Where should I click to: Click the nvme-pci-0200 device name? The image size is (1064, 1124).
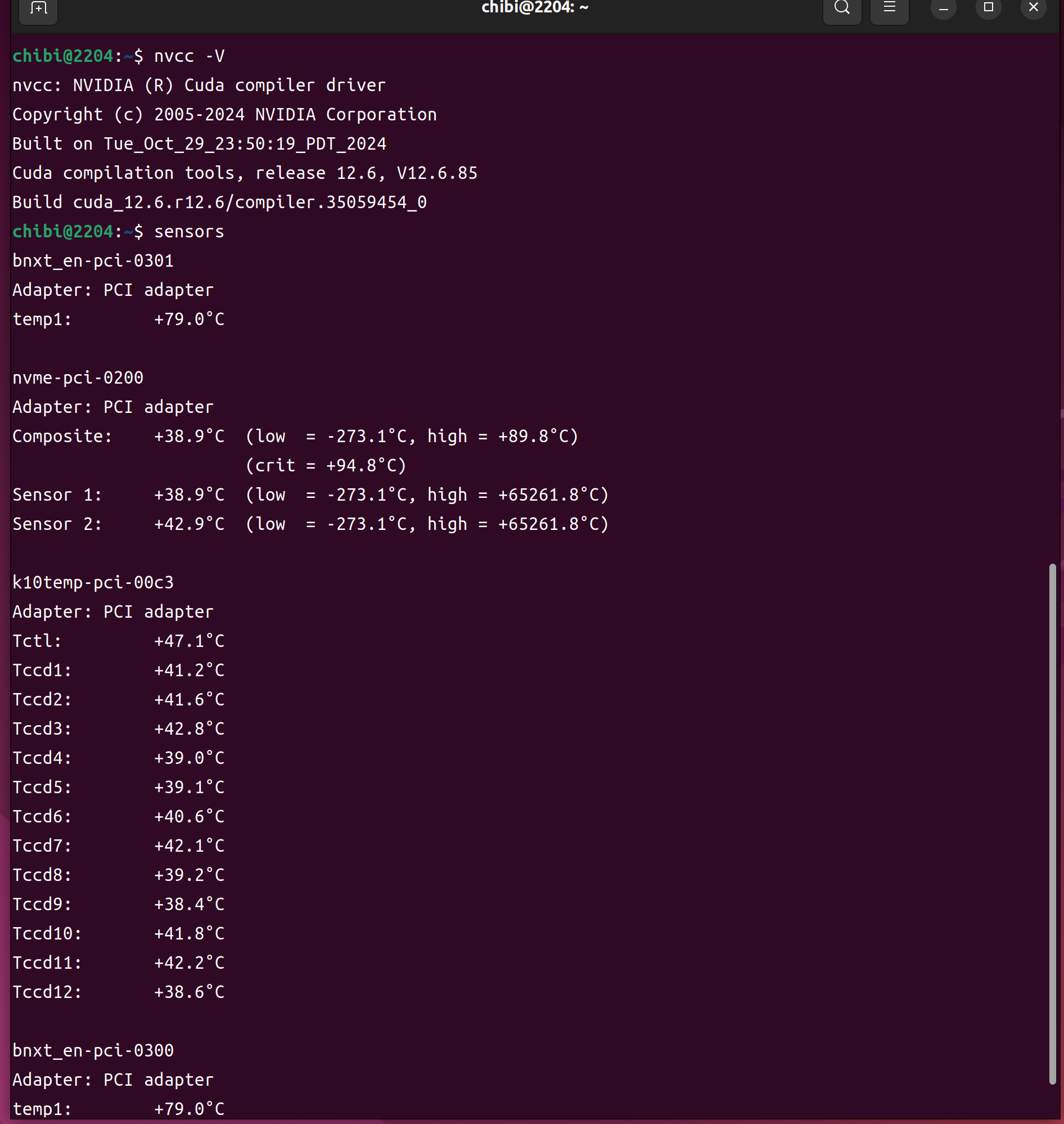[x=78, y=378]
